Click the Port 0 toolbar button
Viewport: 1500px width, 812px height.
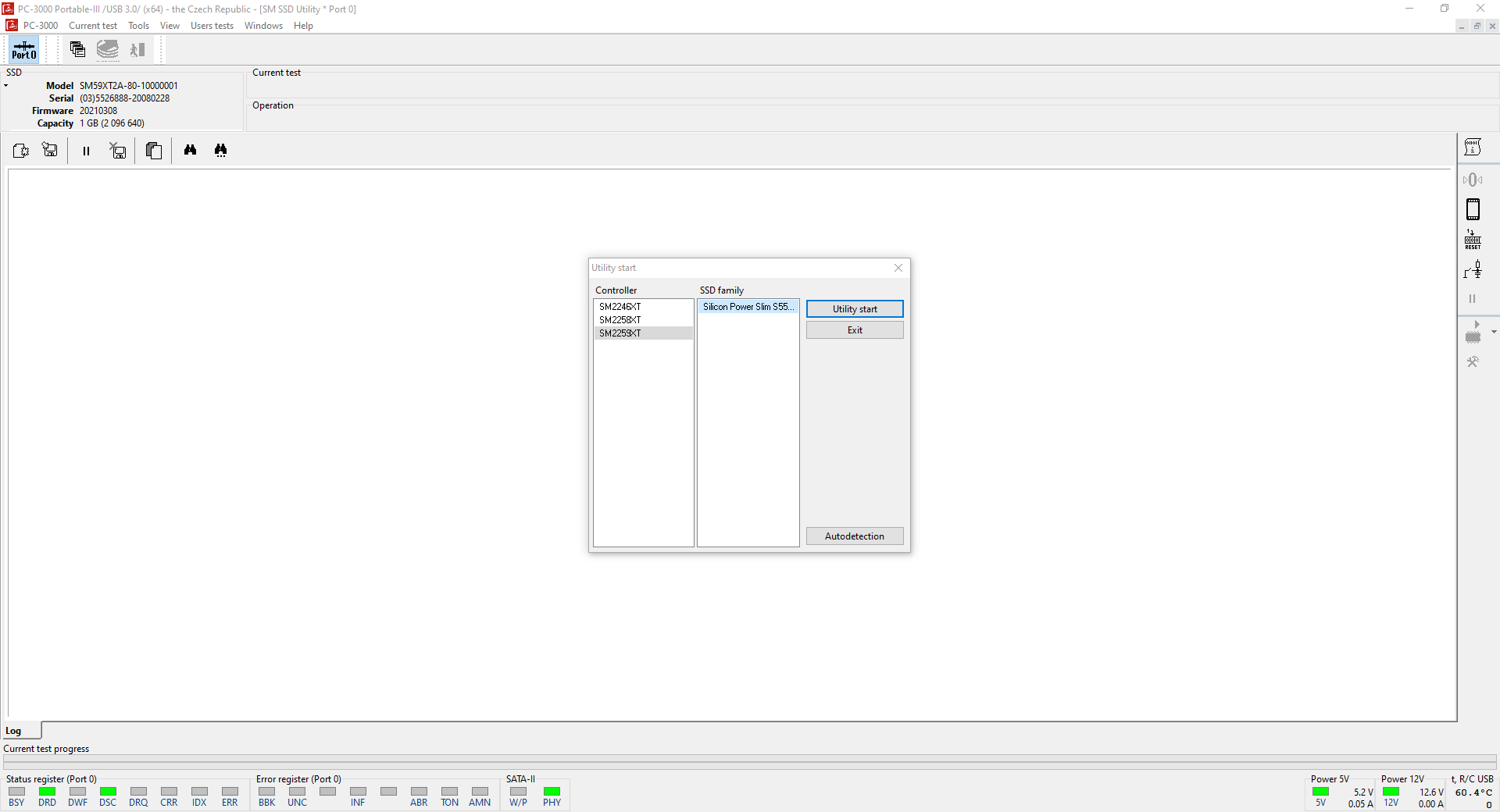pyautogui.click(x=23, y=50)
